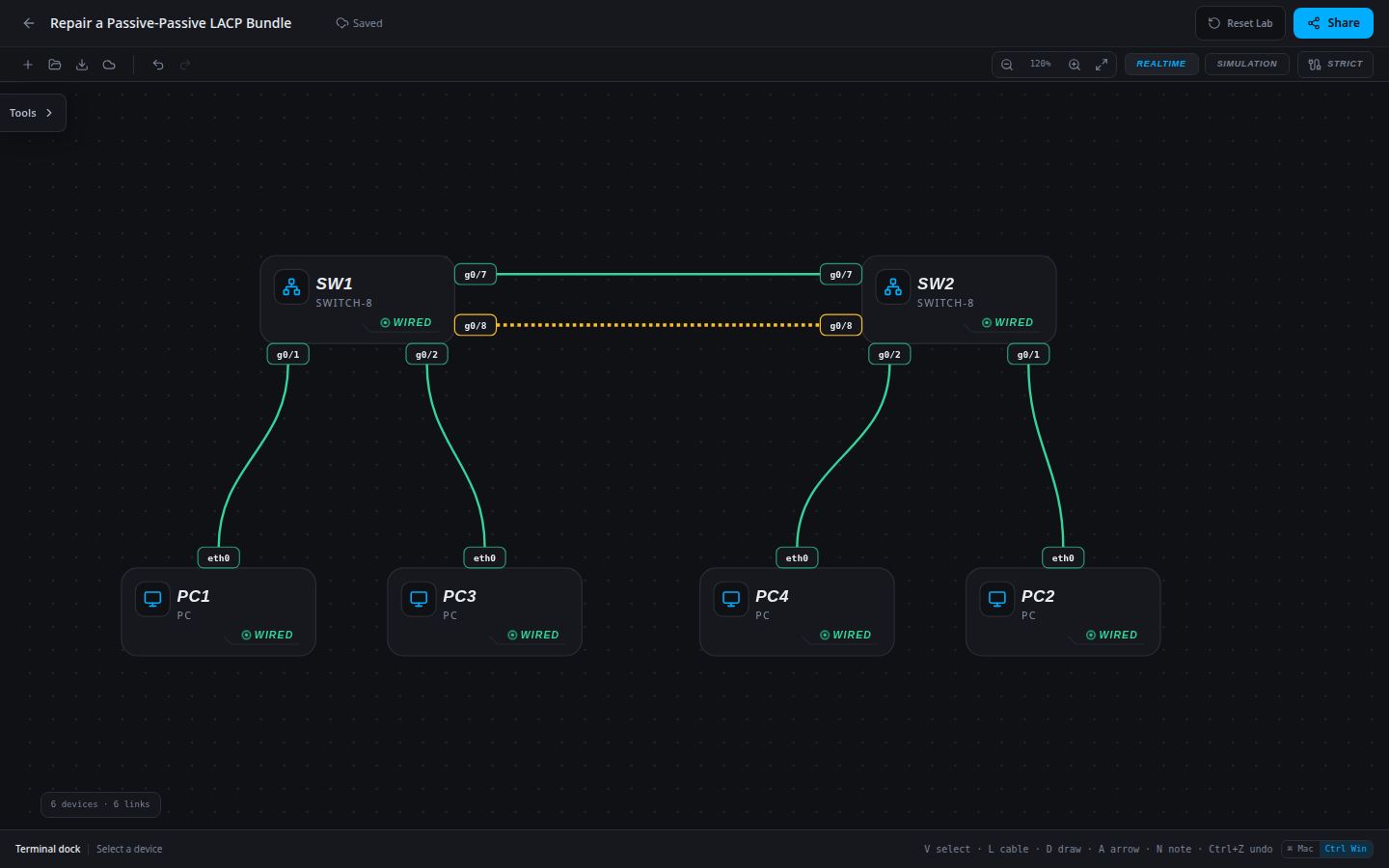Click the WIRED status on SW1
1389x868 pixels.
(x=406, y=323)
